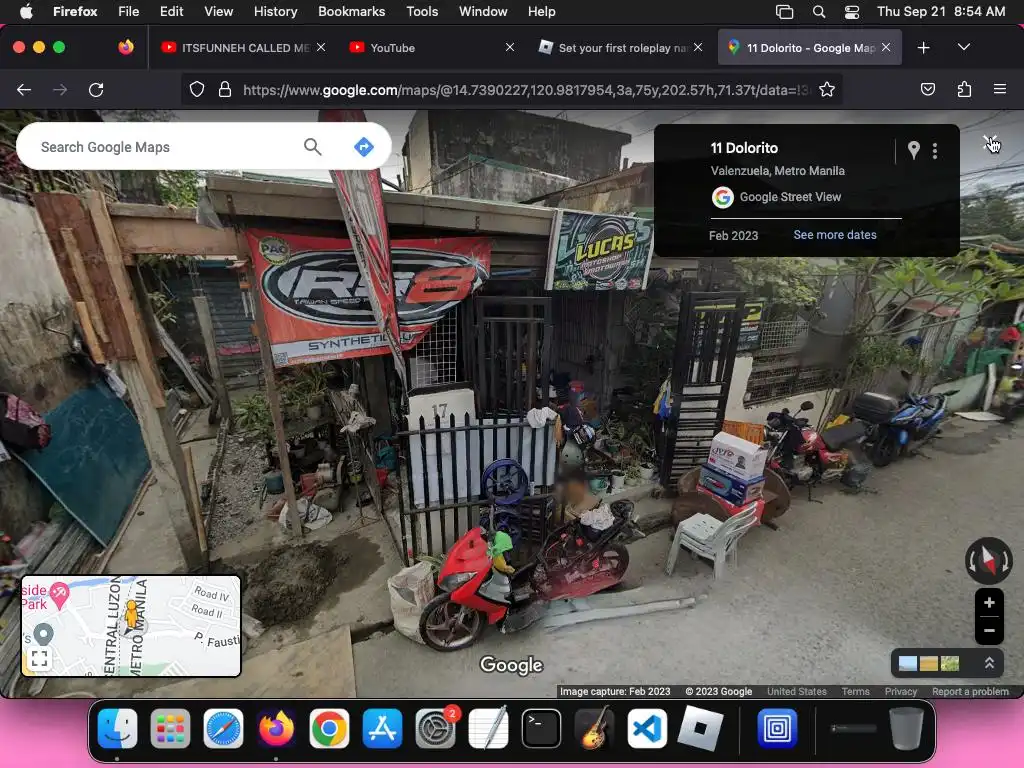Open Roblox from the Dock
The height and width of the screenshot is (768, 1024).
pyautogui.click(x=700, y=728)
